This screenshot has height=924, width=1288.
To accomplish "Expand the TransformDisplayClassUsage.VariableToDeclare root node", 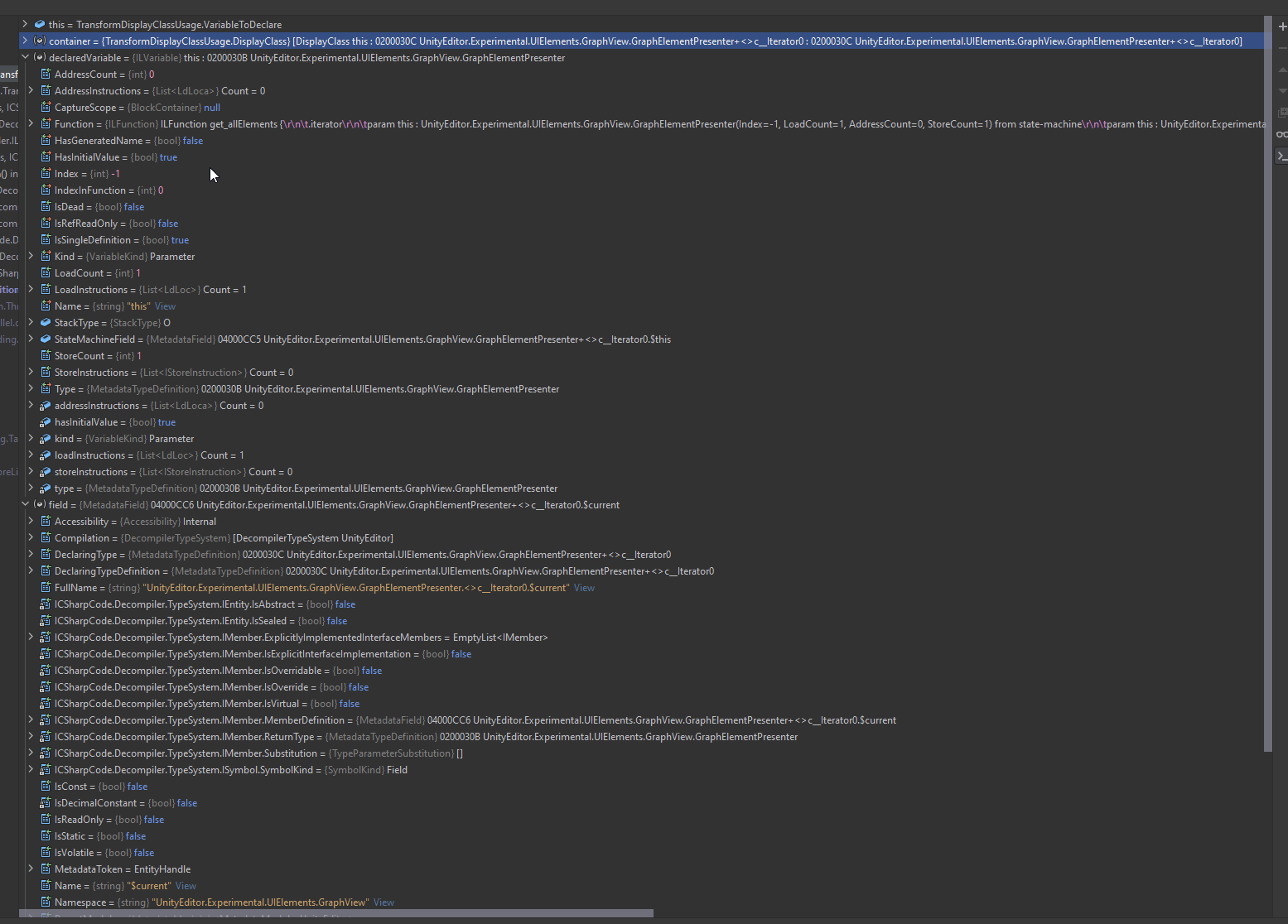I will [x=24, y=24].
